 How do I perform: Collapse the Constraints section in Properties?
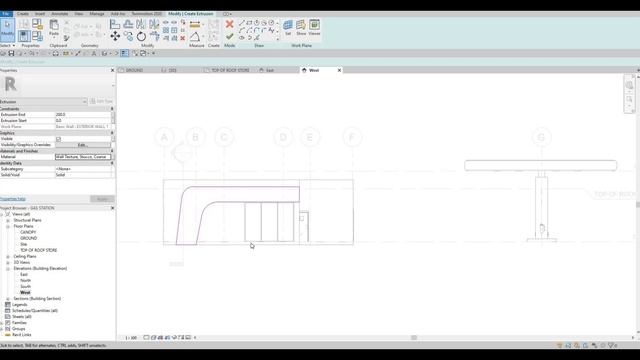click(112, 109)
